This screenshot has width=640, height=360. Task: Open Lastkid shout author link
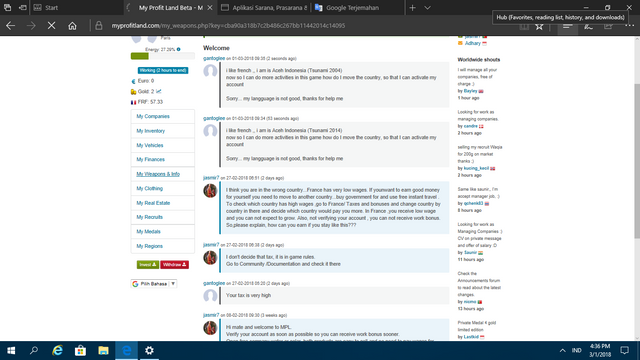[x=471, y=337]
